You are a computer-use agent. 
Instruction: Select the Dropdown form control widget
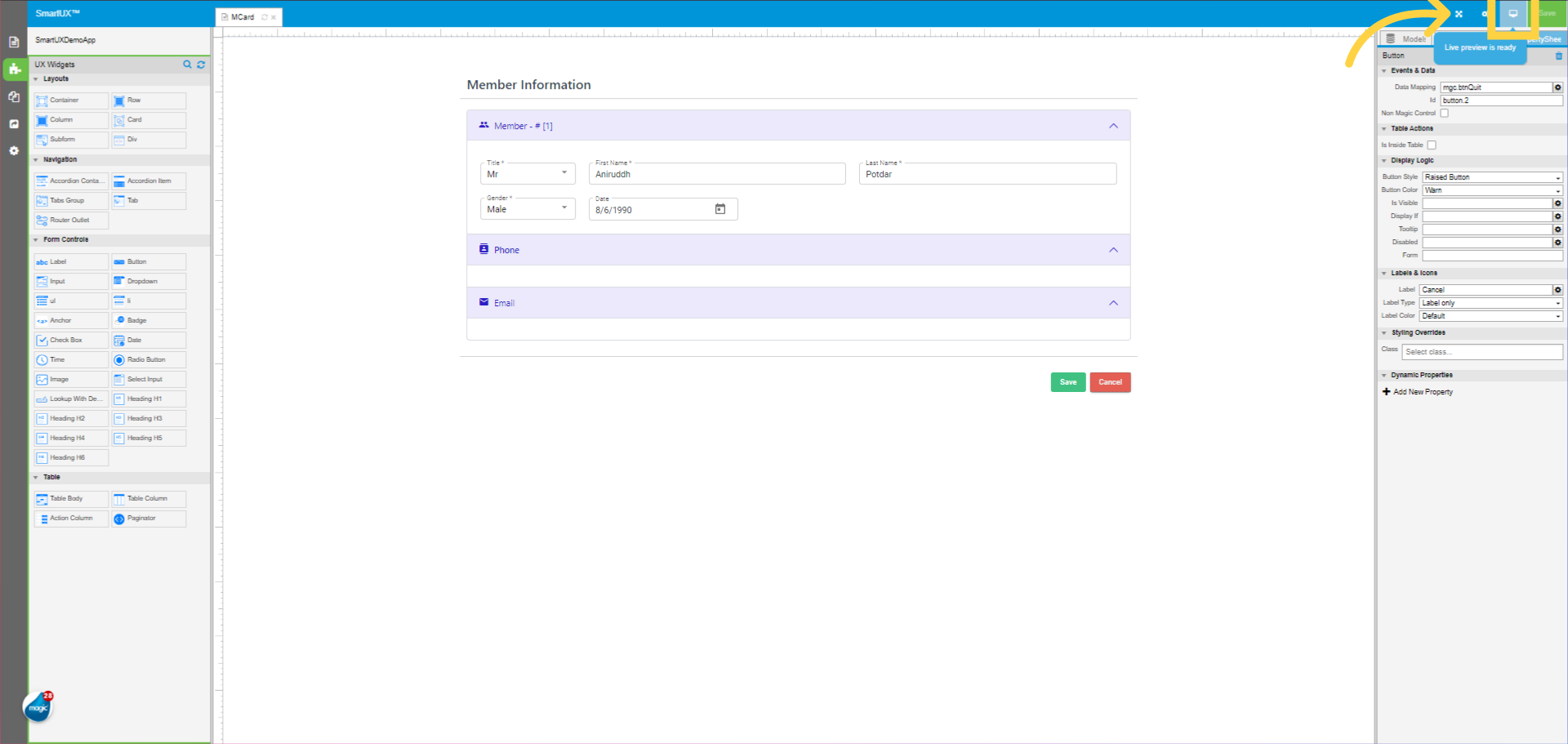[x=149, y=282]
